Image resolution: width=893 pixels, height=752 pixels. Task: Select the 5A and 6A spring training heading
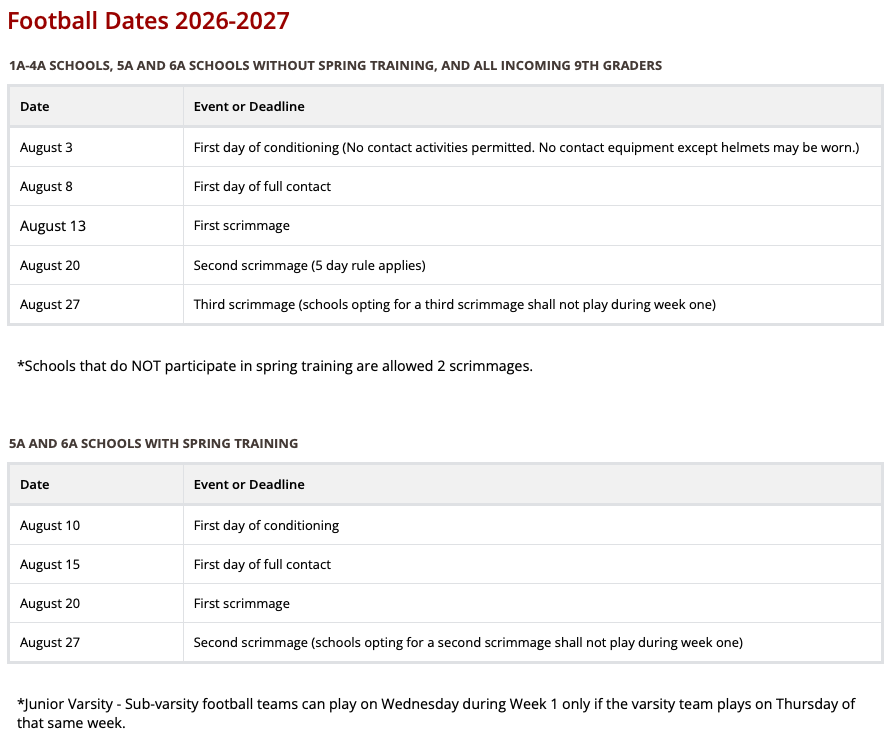[x=153, y=443]
